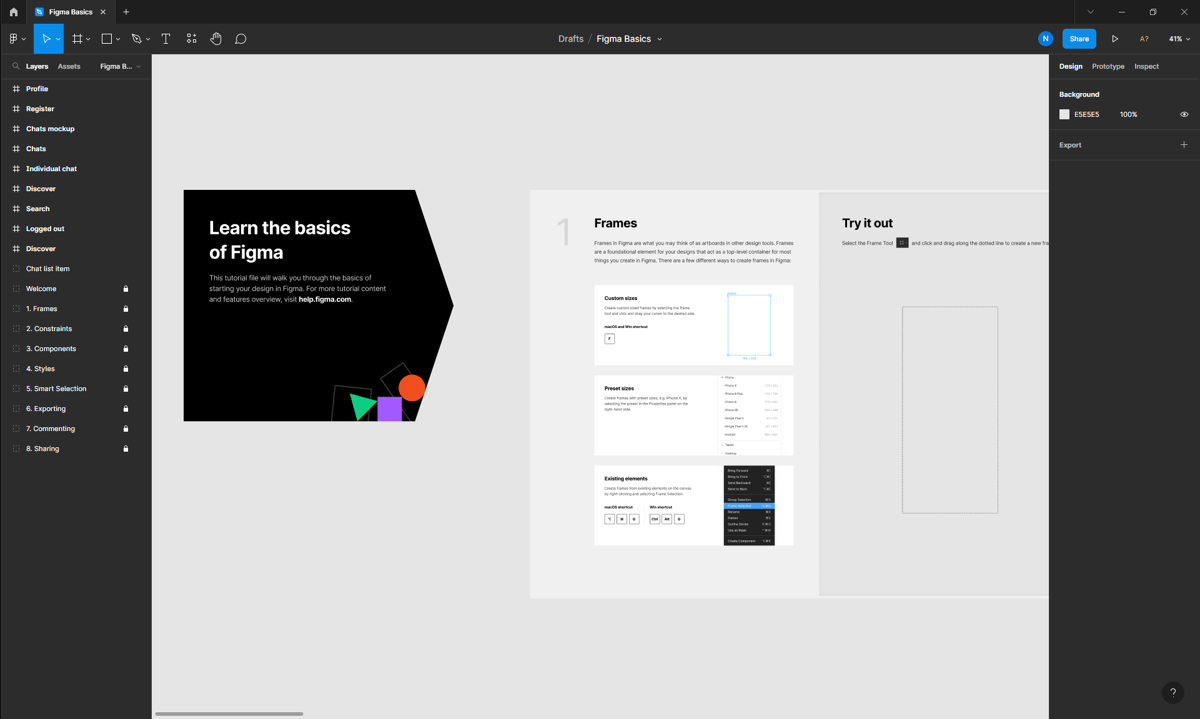
Task: Unlock the 4. Styles layer
Action: coord(126,369)
